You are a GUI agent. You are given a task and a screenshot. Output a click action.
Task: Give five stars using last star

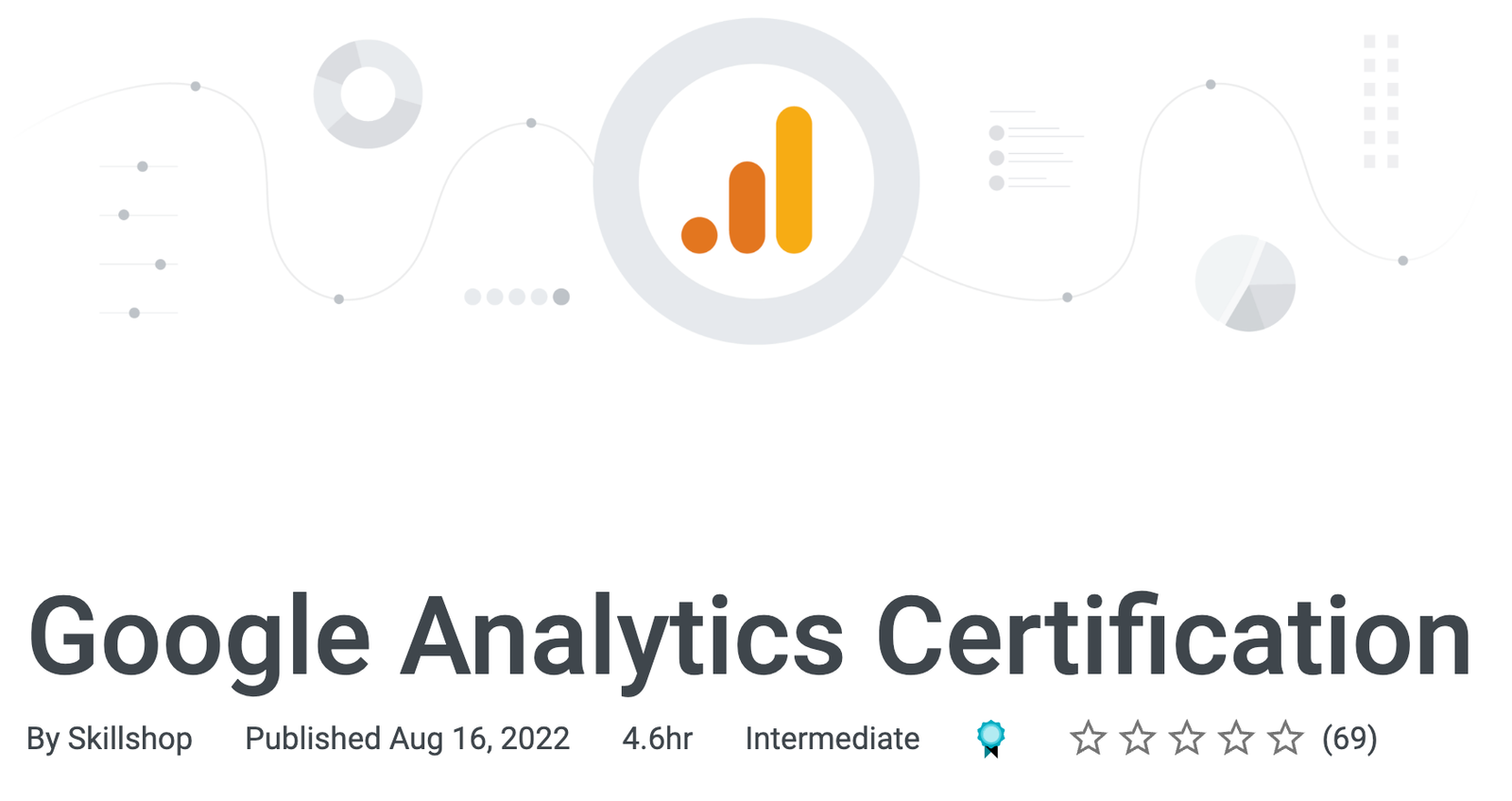coord(1285,738)
